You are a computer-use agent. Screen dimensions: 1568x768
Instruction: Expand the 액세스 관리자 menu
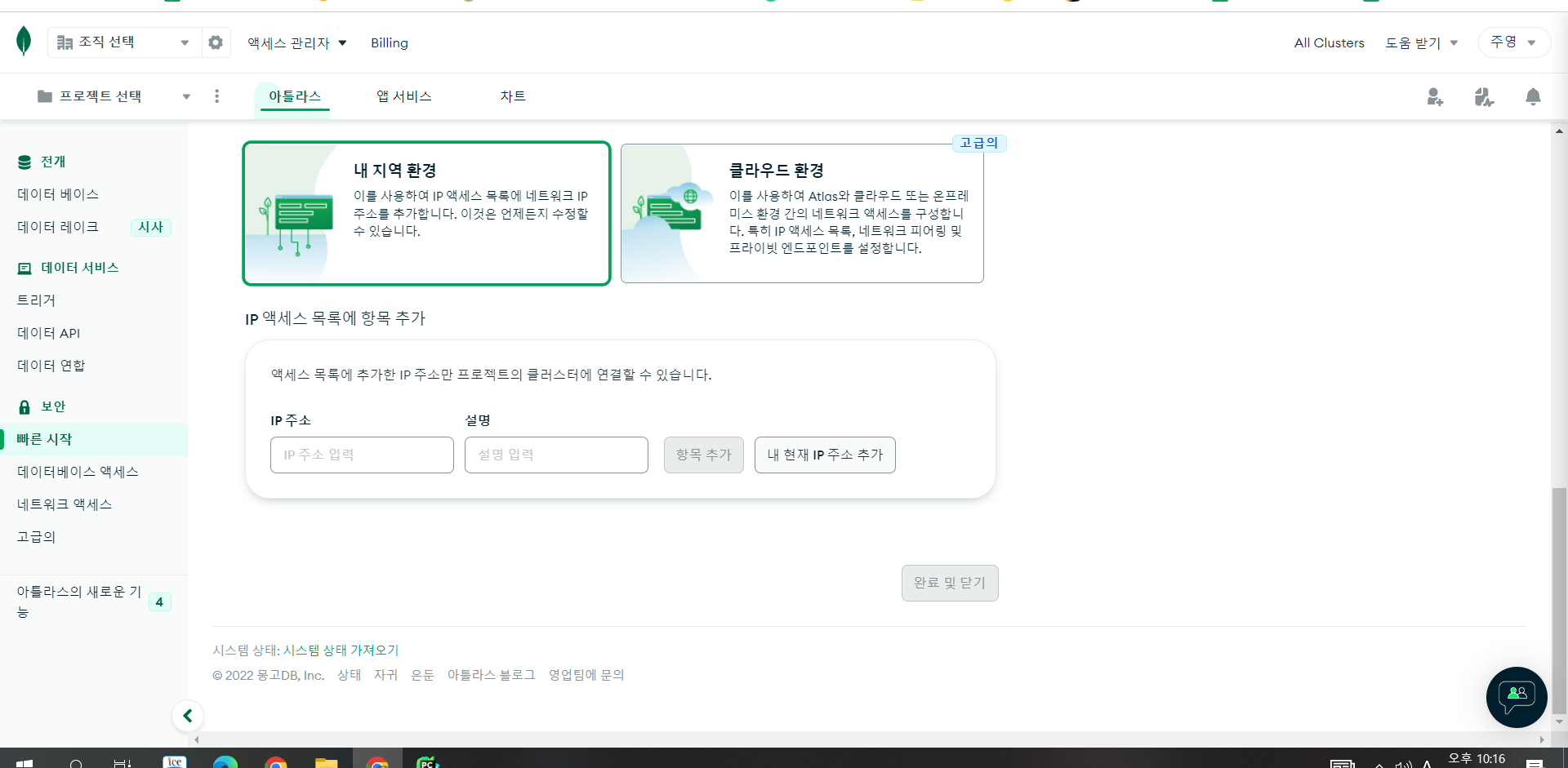tap(297, 43)
